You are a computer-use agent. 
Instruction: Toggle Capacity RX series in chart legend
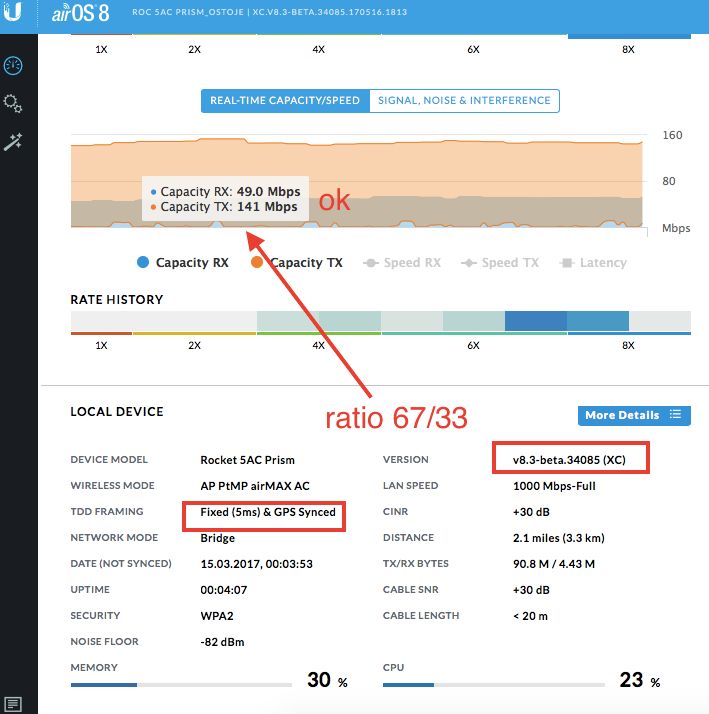[x=183, y=263]
